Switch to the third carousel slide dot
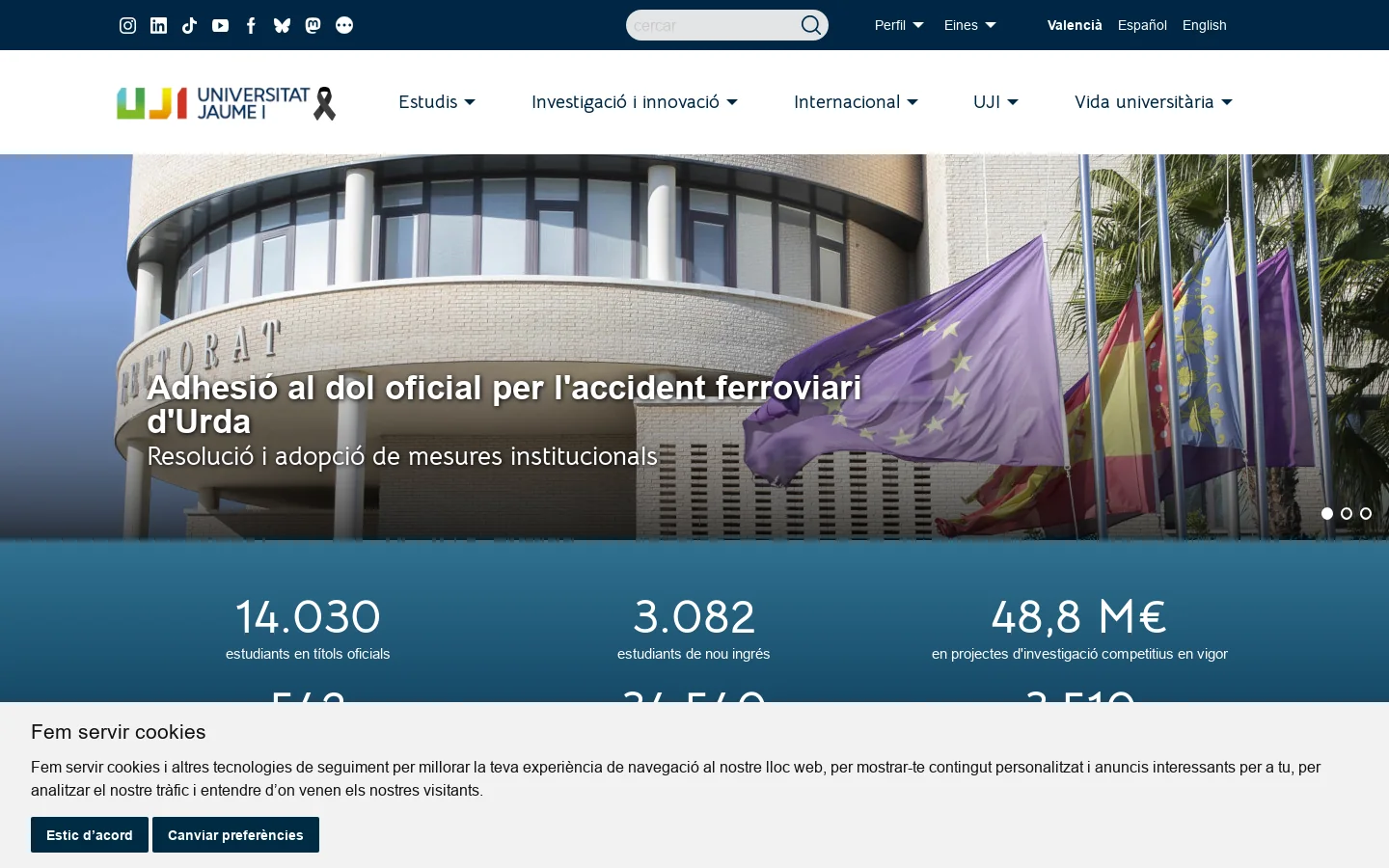 (x=1366, y=514)
